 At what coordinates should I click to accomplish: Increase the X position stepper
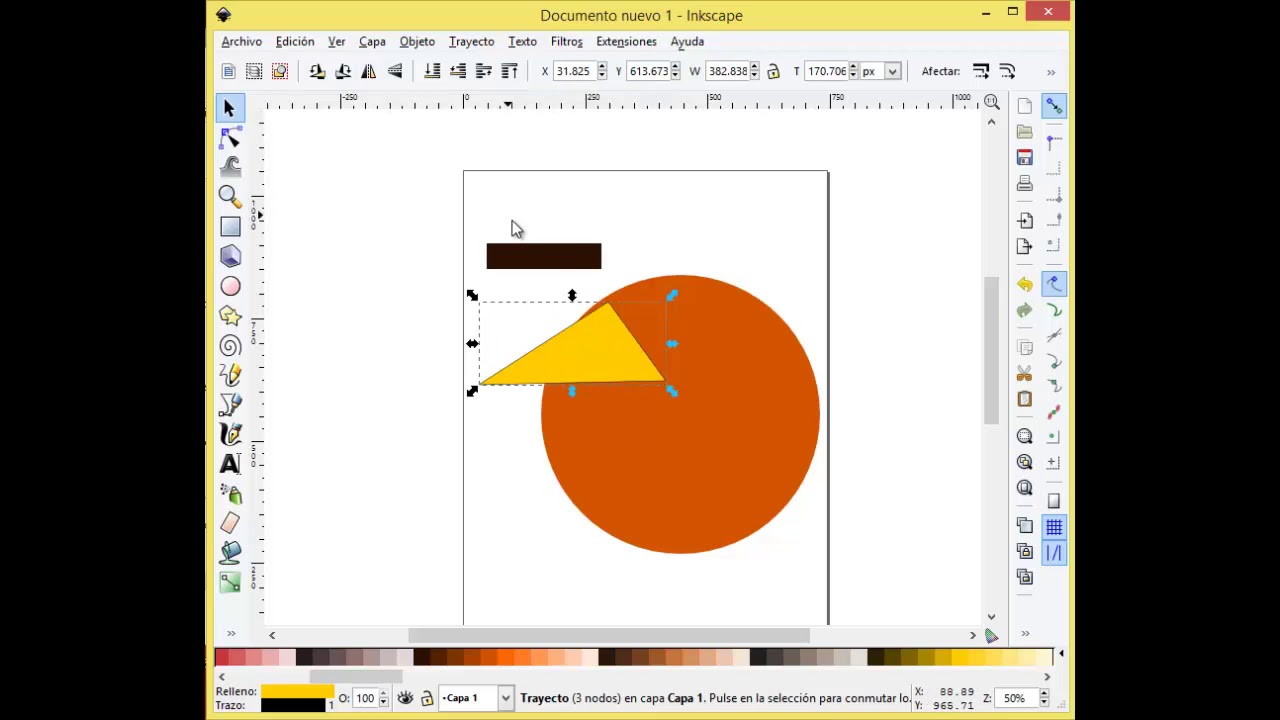(x=602, y=67)
